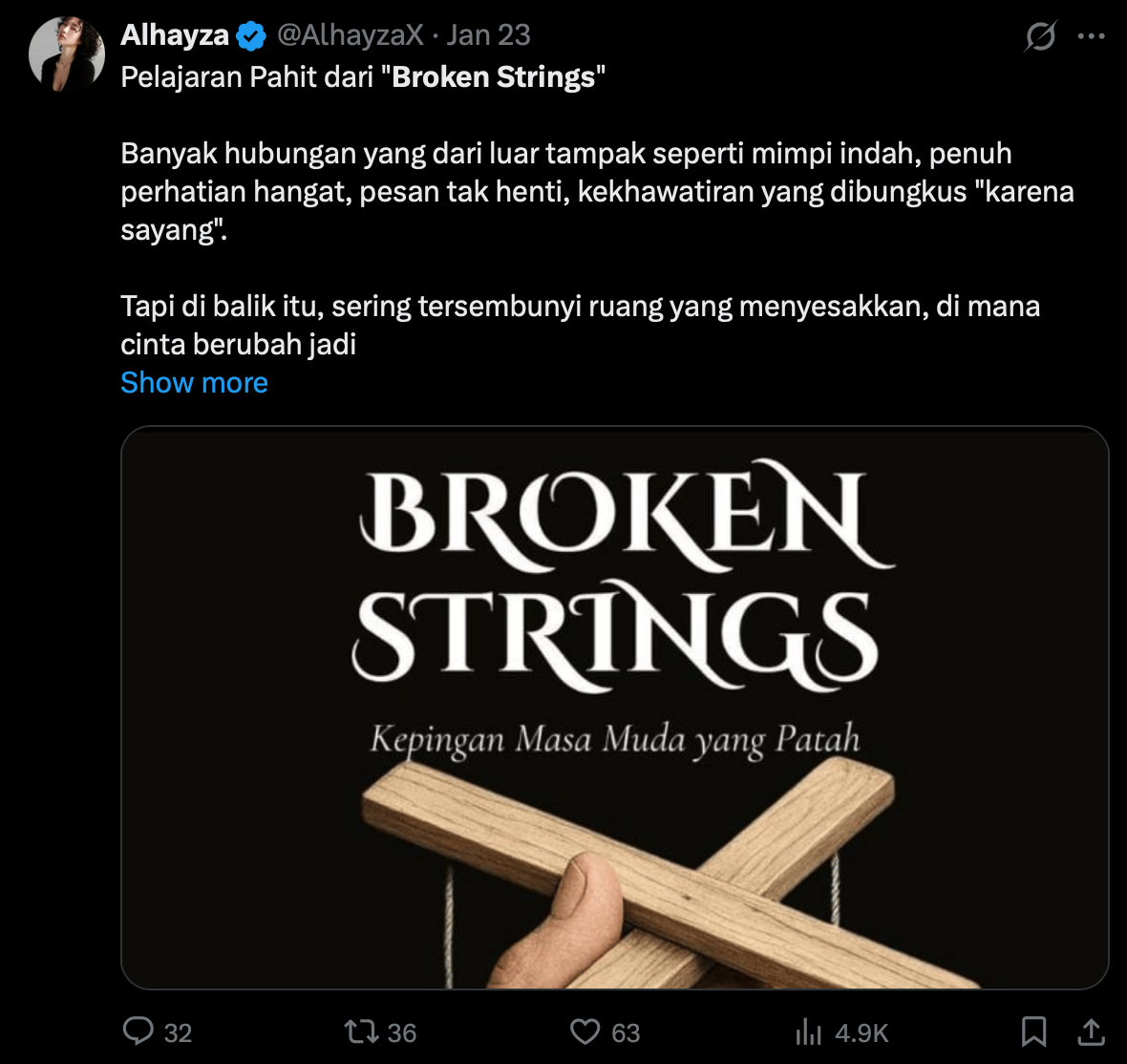This screenshot has height=1064, width=1127.
Task: Open the Broken Strings cover image
Action: (x=614, y=707)
